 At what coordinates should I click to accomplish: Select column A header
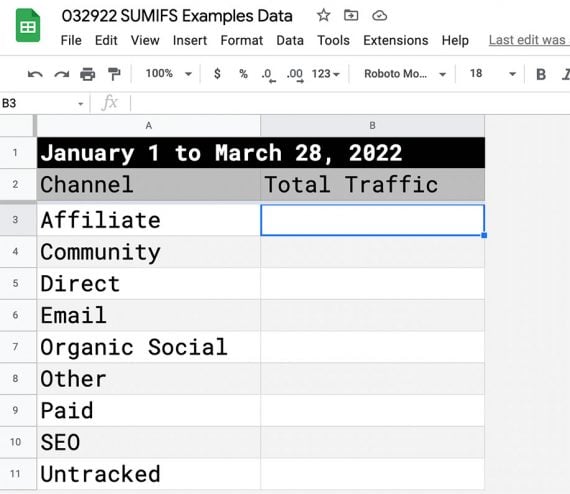click(149, 126)
